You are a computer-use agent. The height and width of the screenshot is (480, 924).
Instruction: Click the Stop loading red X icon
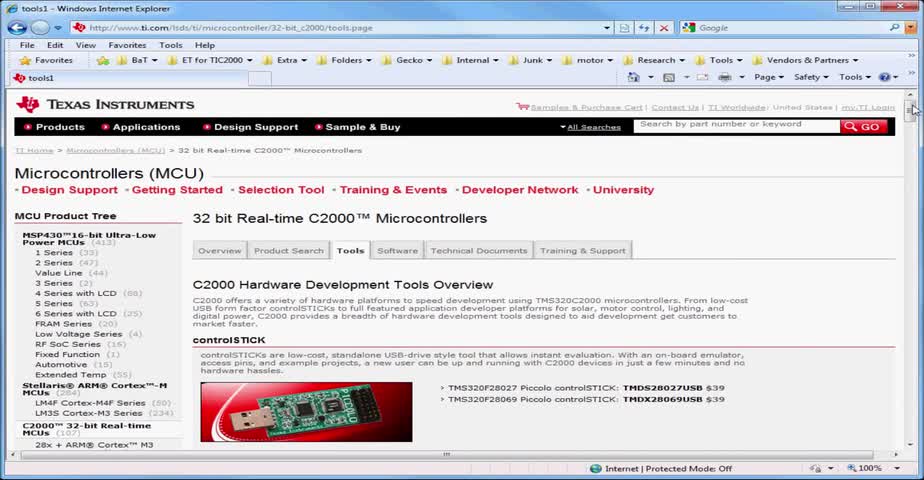click(x=664, y=28)
